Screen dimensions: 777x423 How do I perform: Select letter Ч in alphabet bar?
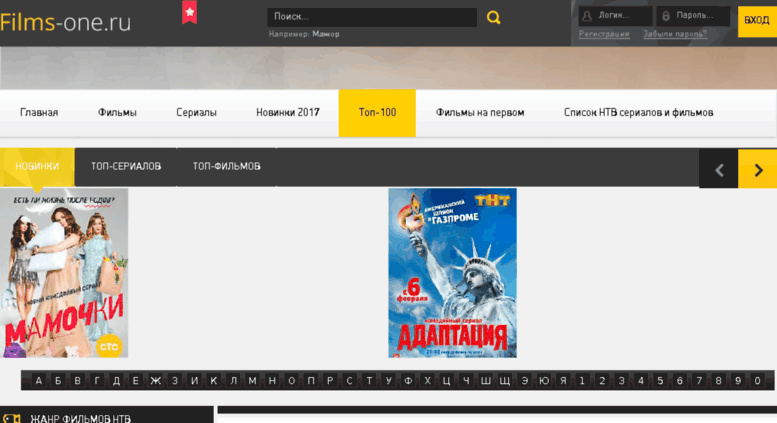click(x=466, y=380)
